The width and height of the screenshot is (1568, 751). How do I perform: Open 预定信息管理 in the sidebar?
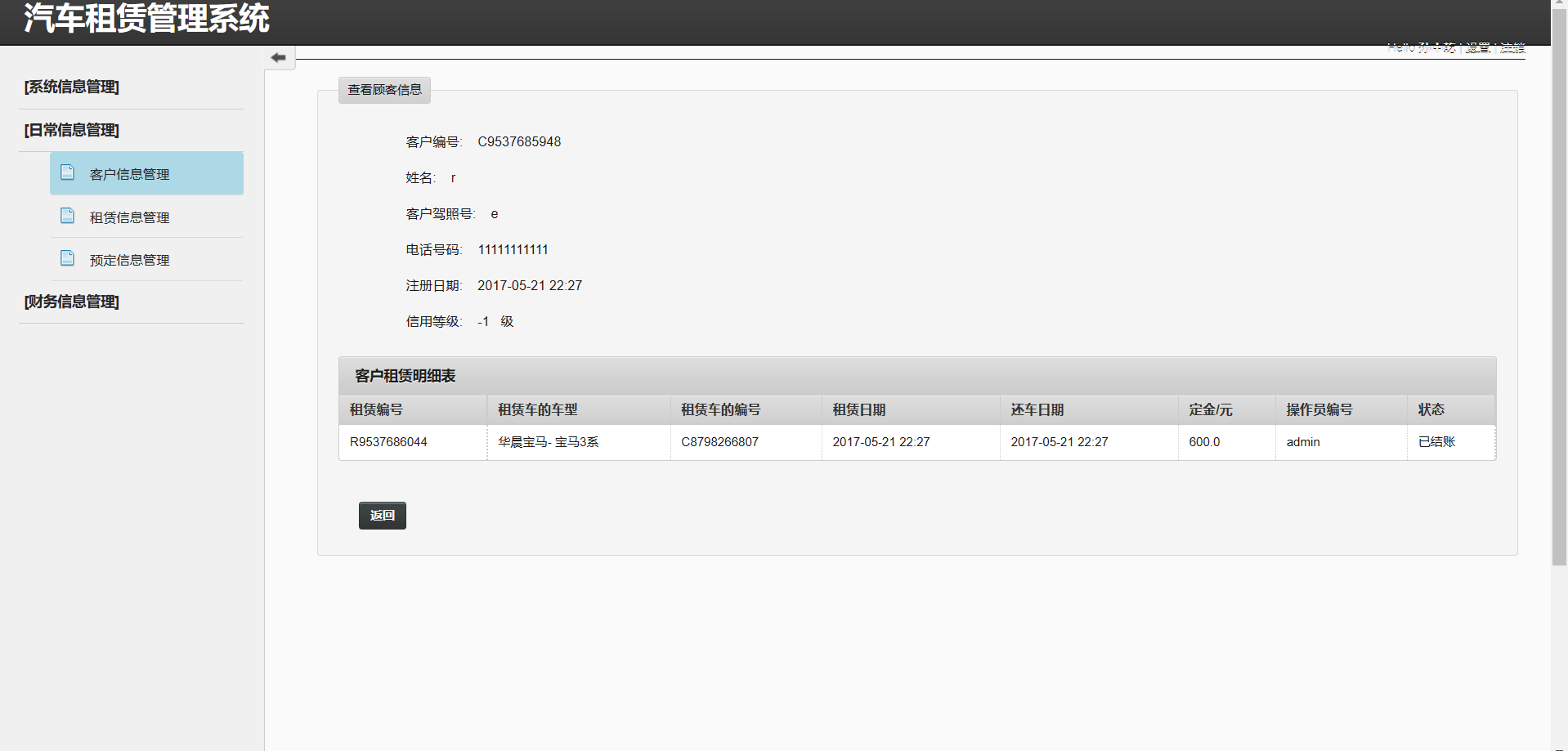146,260
